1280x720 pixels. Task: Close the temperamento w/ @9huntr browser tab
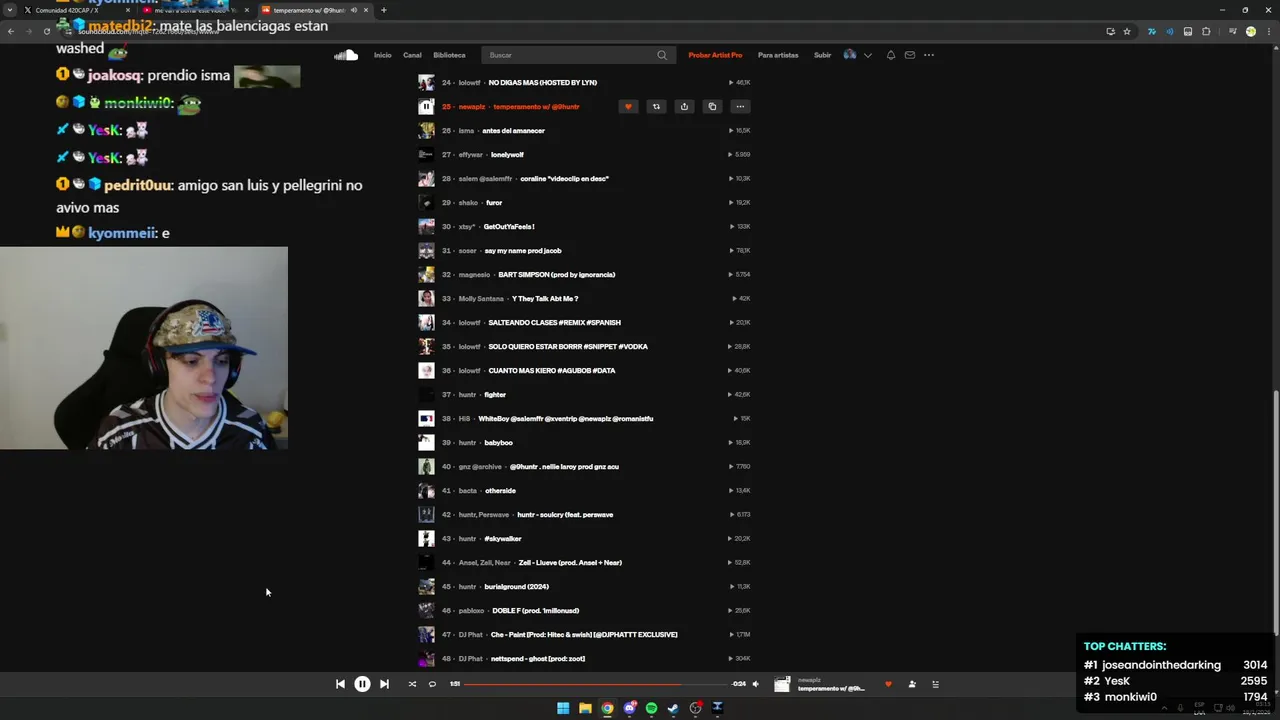tap(366, 10)
